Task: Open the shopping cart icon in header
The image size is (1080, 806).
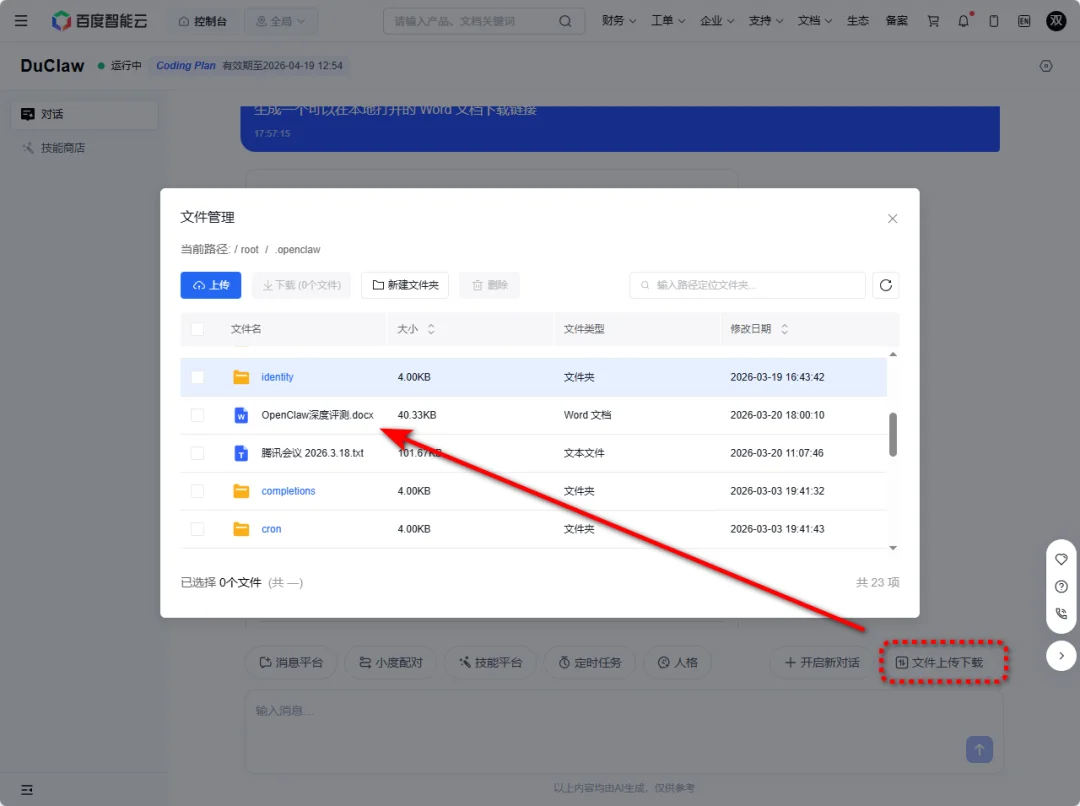Action: (933, 21)
